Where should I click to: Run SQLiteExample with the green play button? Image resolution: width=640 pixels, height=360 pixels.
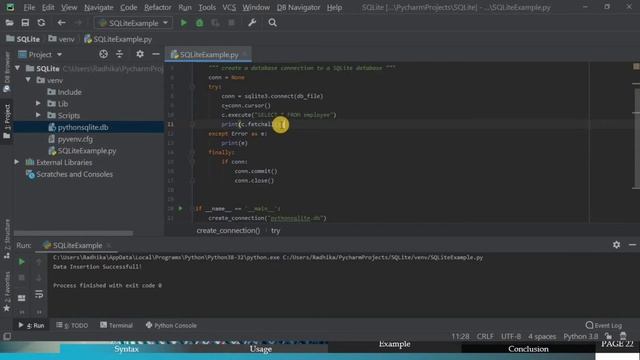coord(184,23)
